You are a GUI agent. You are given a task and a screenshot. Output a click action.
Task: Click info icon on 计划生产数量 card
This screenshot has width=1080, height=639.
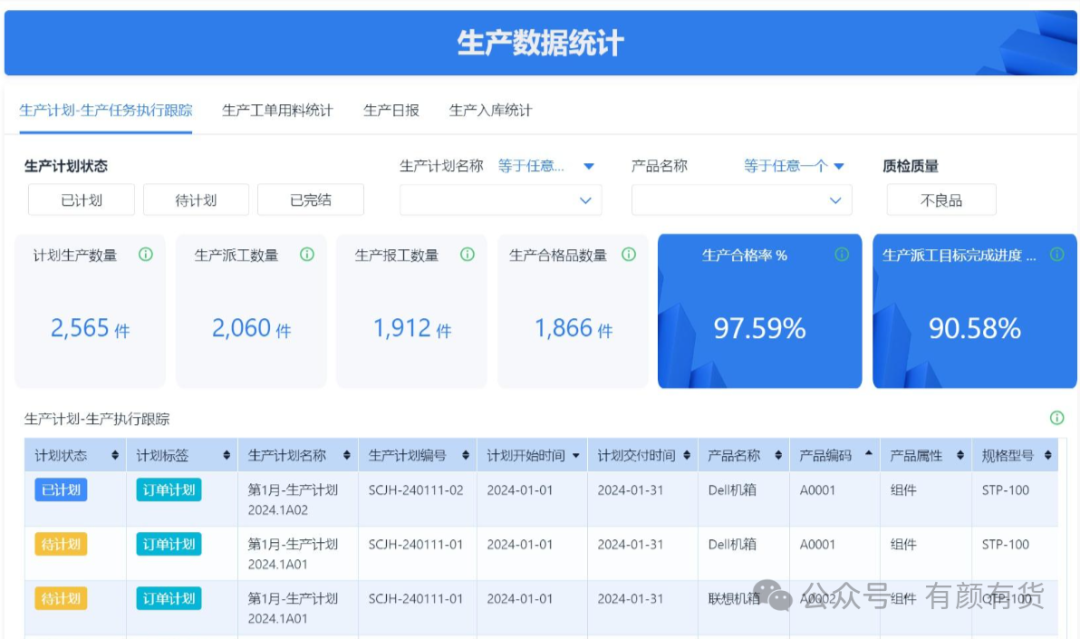[x=146, y=255]
